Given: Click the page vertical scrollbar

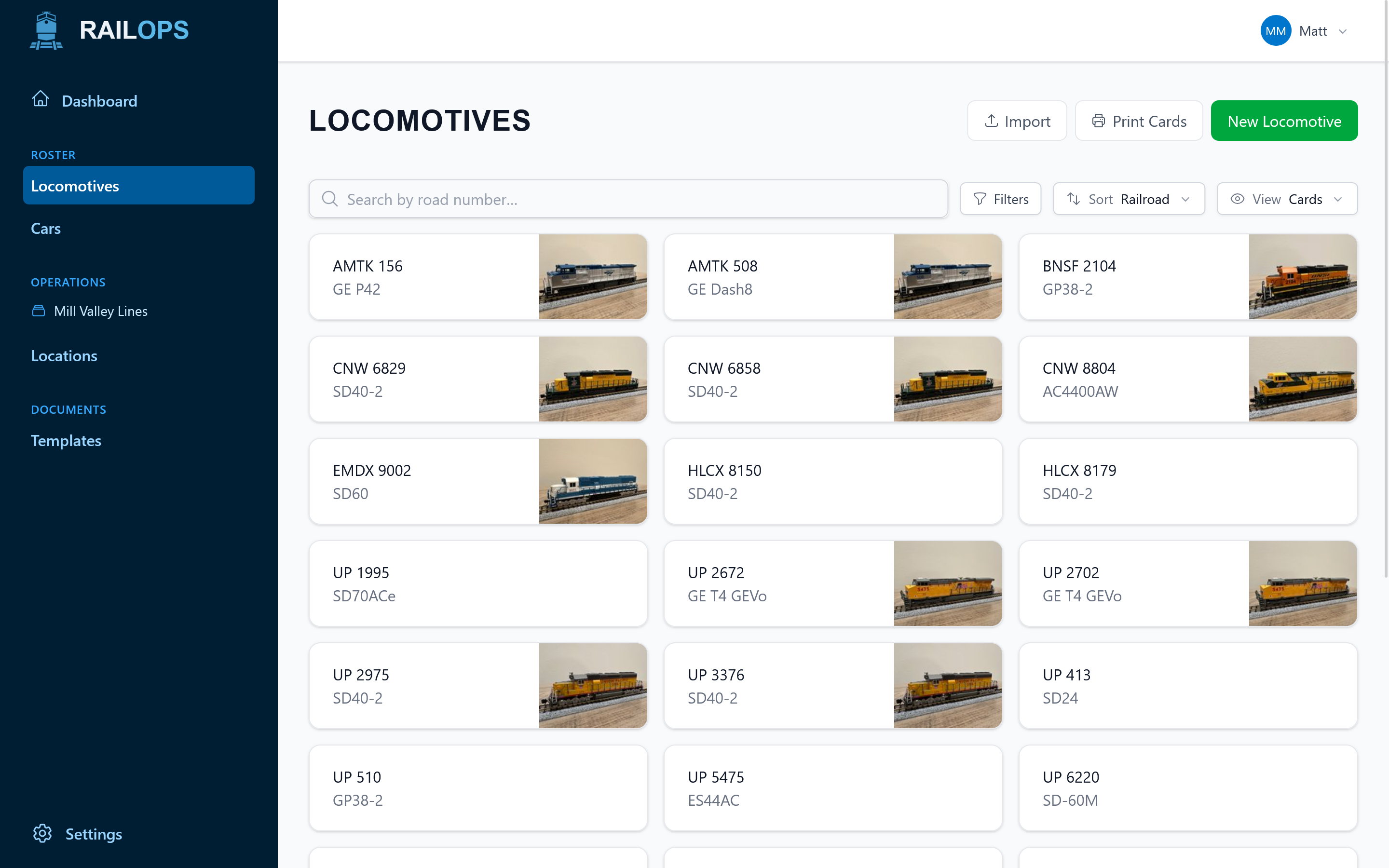Looking at the screenshot, I should click(1386, 290).
